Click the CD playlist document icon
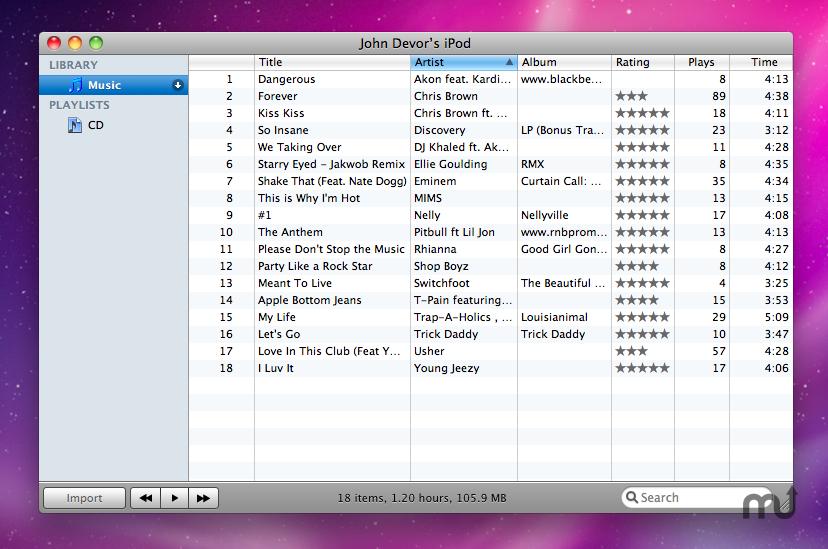 pyautogui.click(x=74, y=125)
